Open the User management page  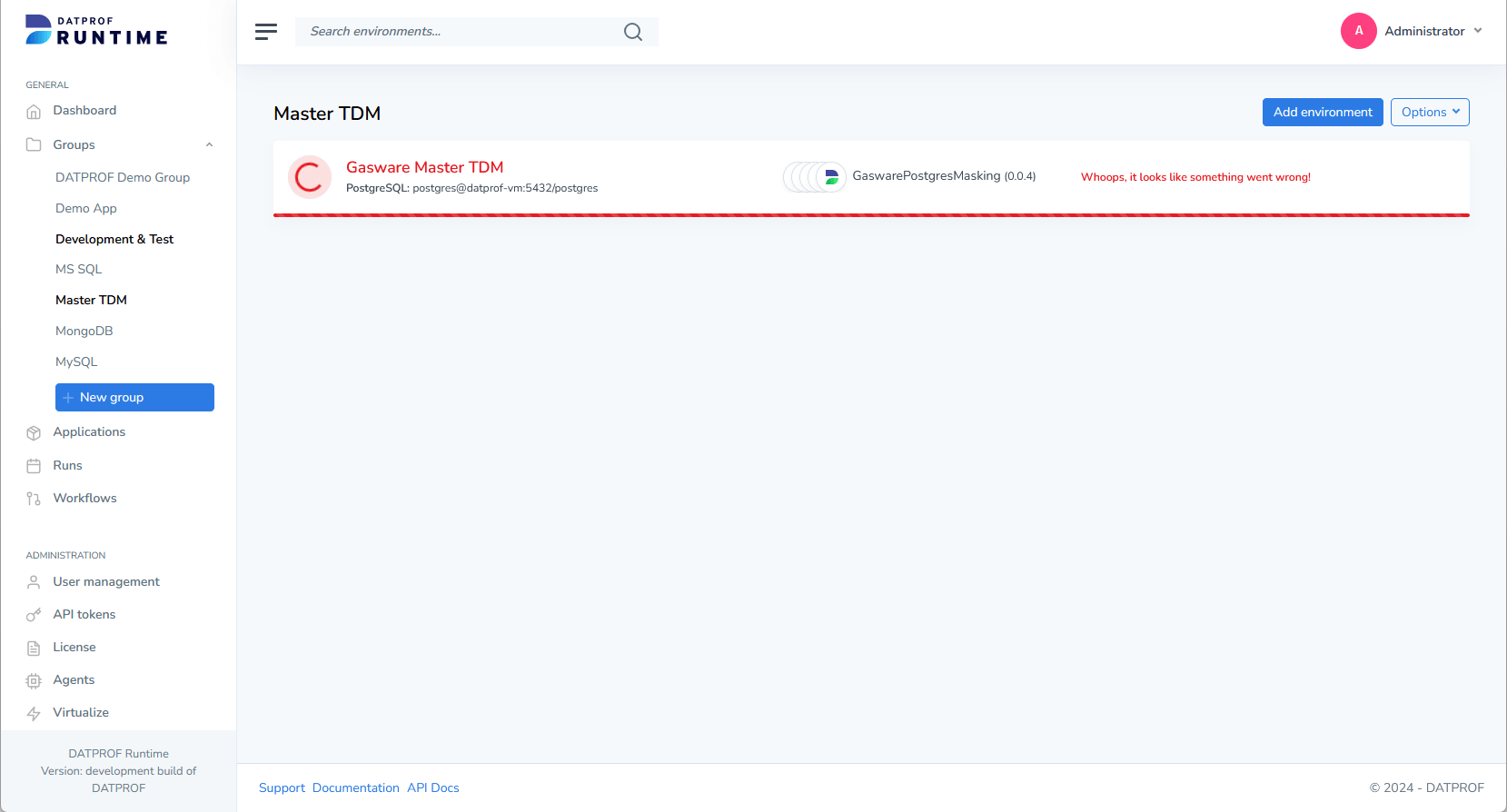pos(106,582)
